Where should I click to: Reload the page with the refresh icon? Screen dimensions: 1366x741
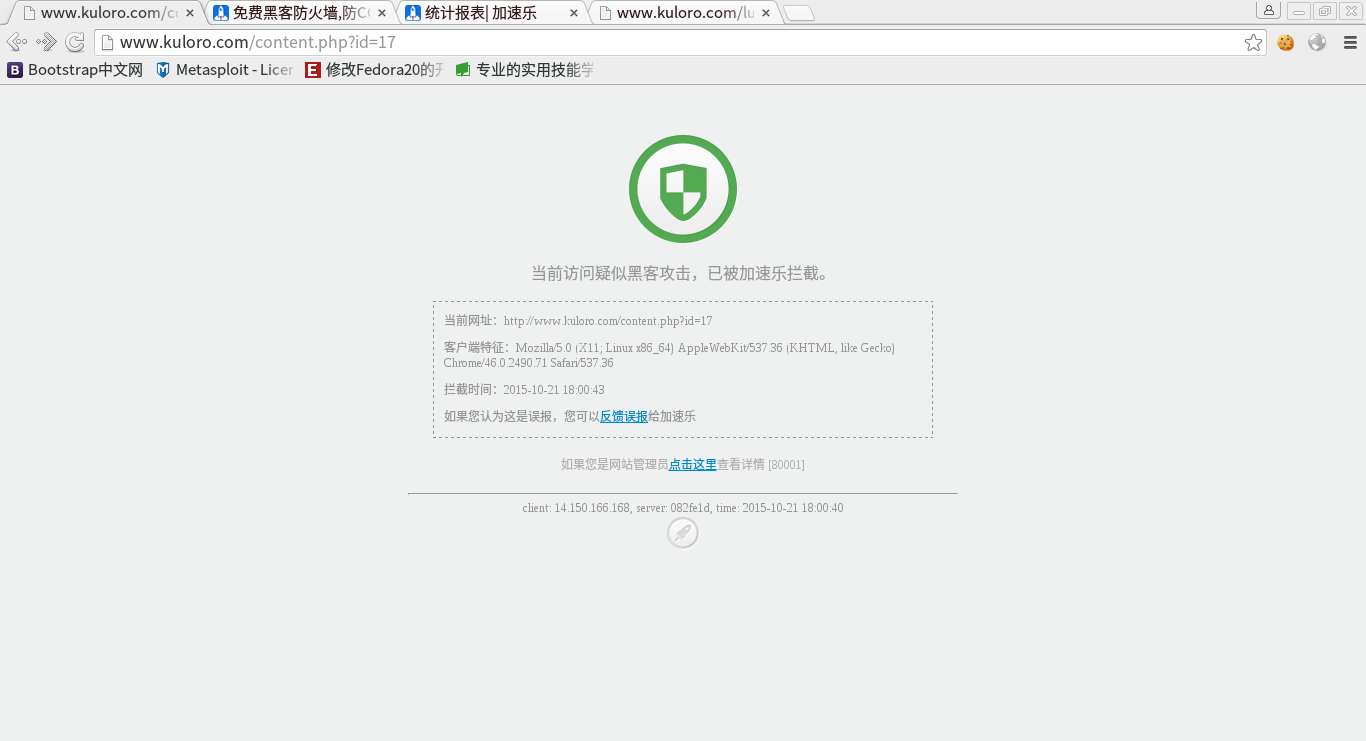[x=75, y=42]
